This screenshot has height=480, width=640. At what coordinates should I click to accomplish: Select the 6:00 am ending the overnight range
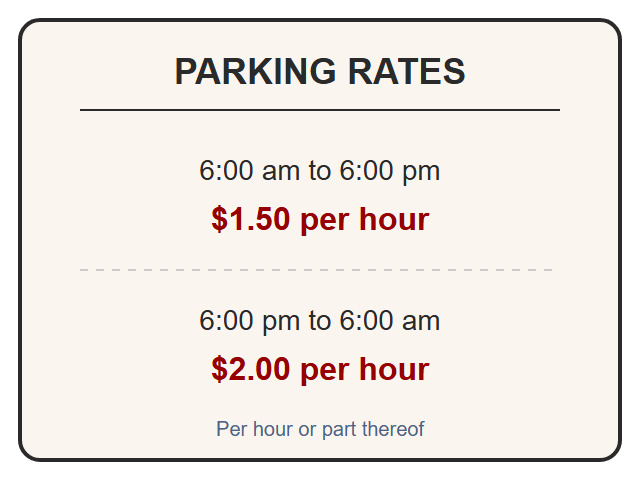point(390,320)
